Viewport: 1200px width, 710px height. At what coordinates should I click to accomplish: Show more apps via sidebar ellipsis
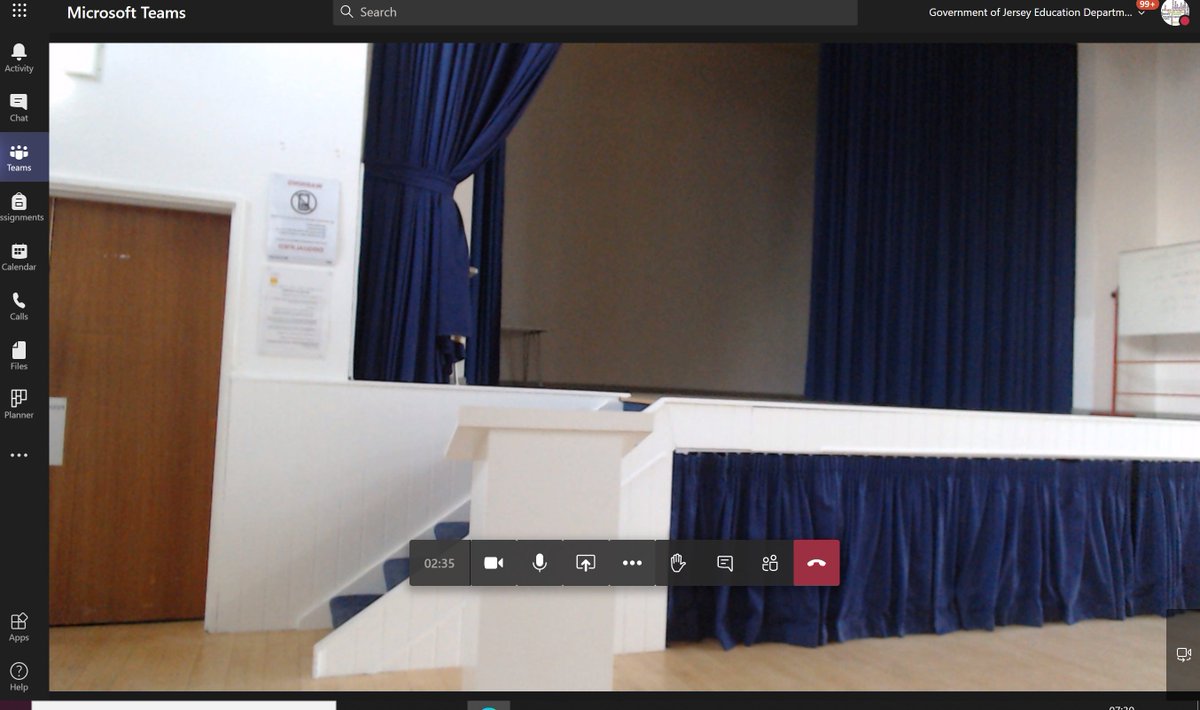click(x=19, y=455)
